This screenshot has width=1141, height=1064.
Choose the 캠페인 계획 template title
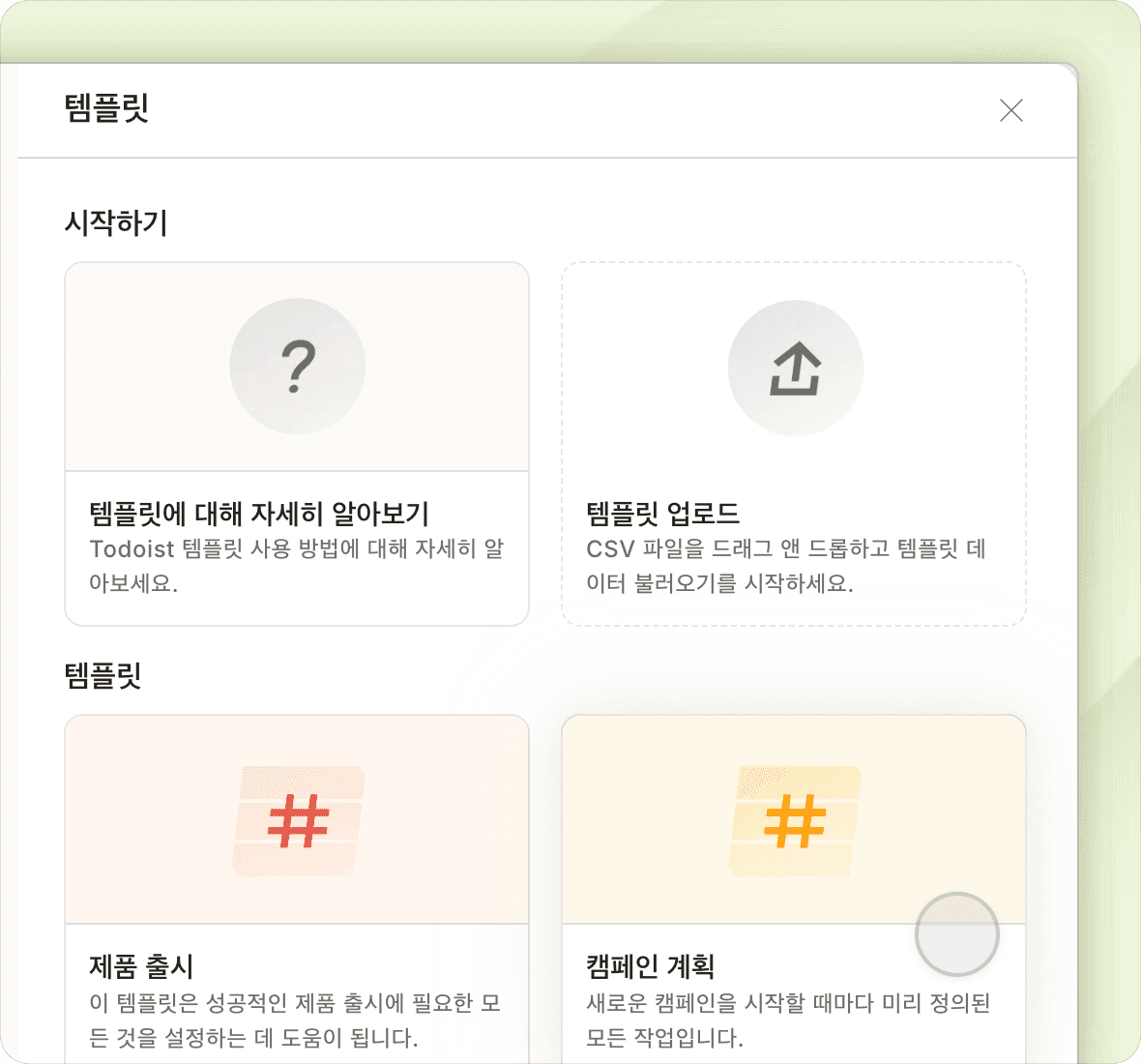(650, 965)
